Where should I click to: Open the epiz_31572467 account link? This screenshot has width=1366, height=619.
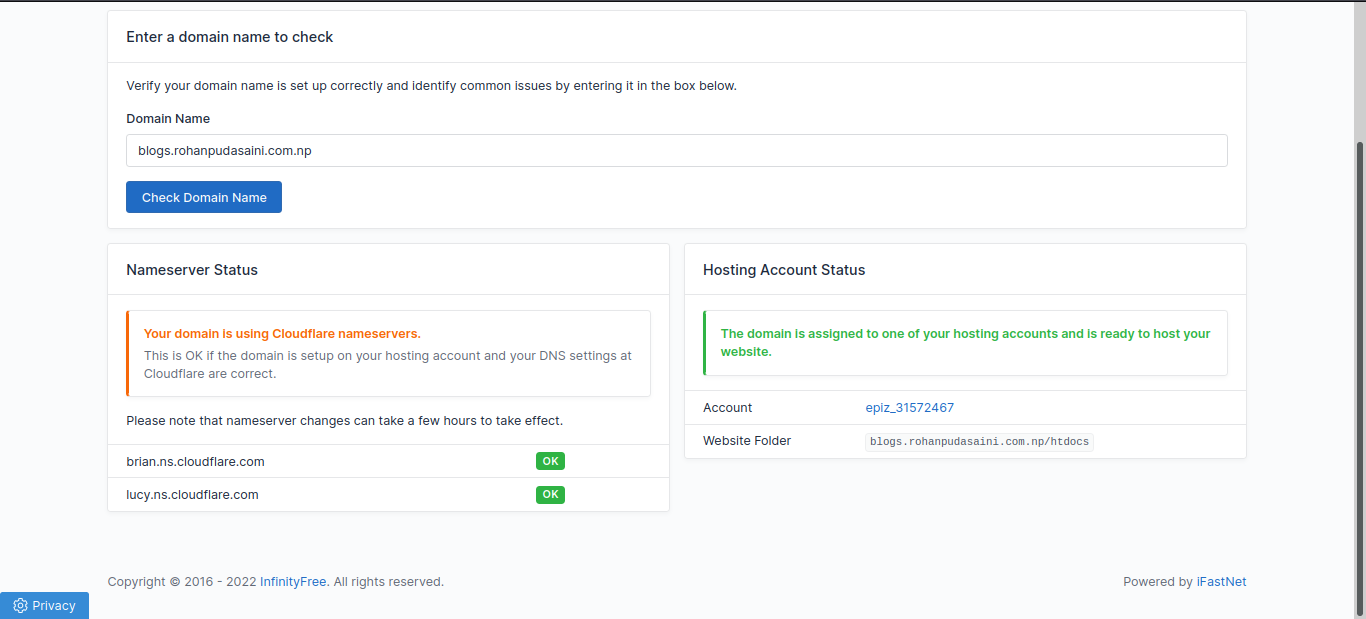pos(909,407)
